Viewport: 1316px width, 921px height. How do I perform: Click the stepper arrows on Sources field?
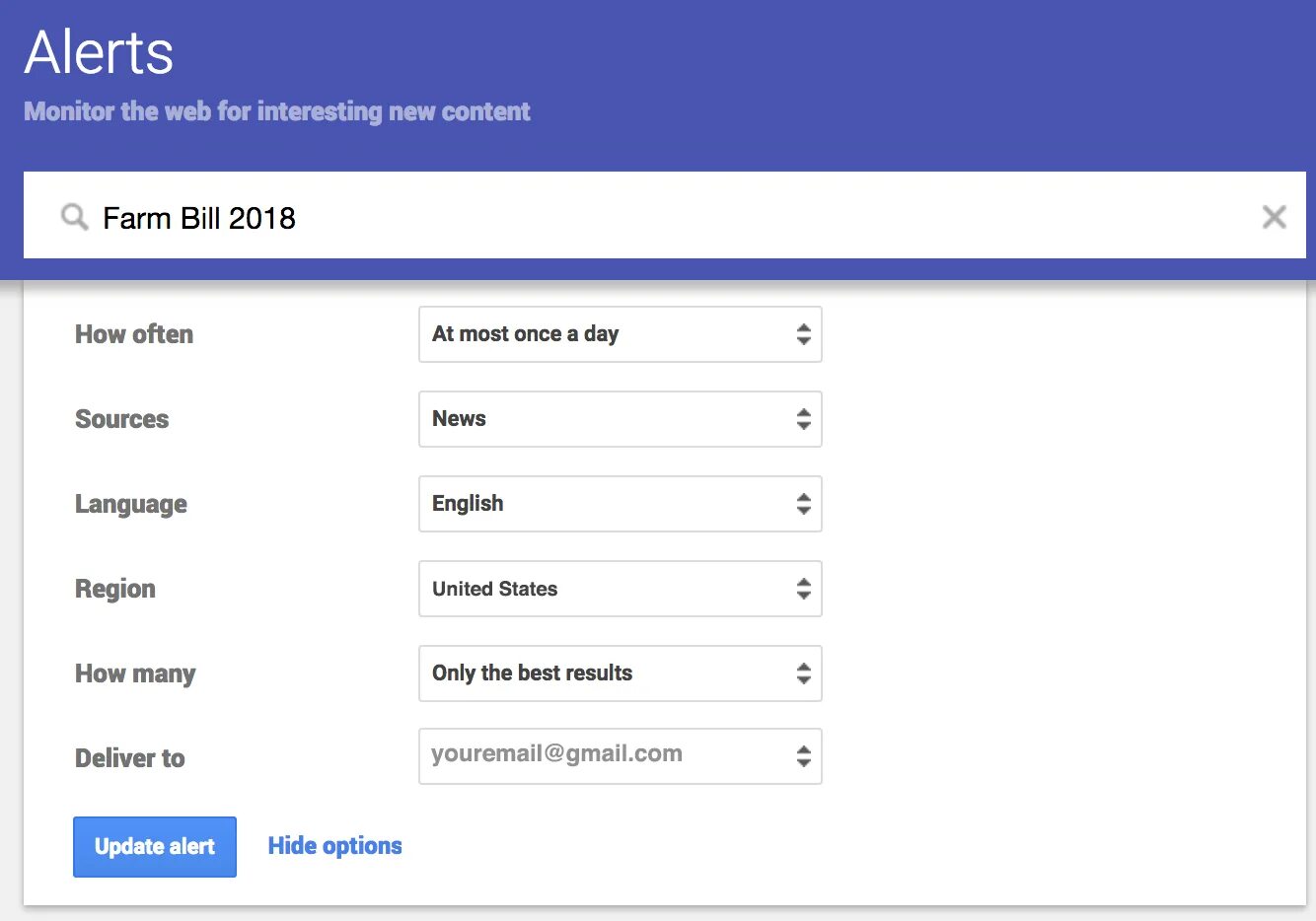point(804,419)
